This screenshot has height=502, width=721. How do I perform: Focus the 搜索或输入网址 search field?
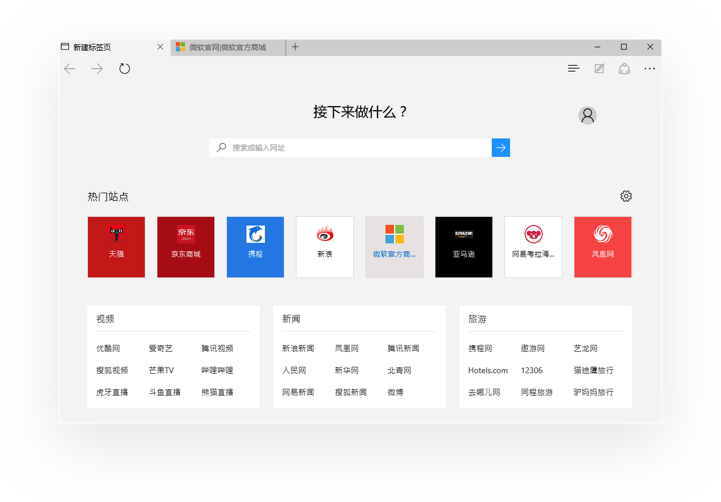pos(350,148)
